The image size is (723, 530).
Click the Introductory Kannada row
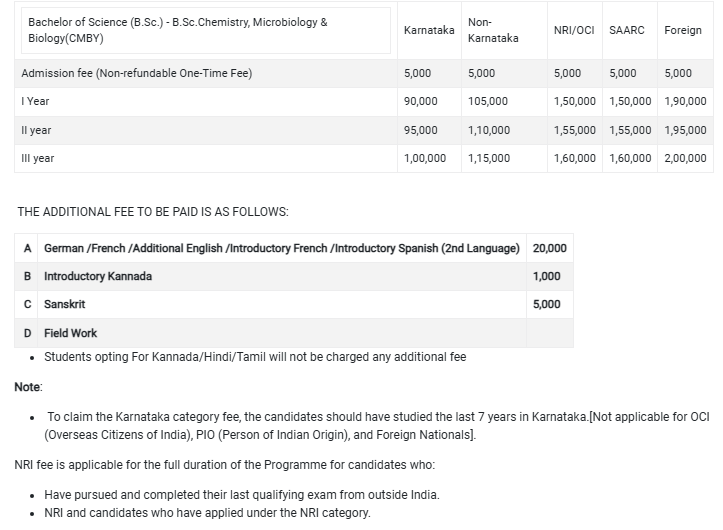(x=98, y=276)
